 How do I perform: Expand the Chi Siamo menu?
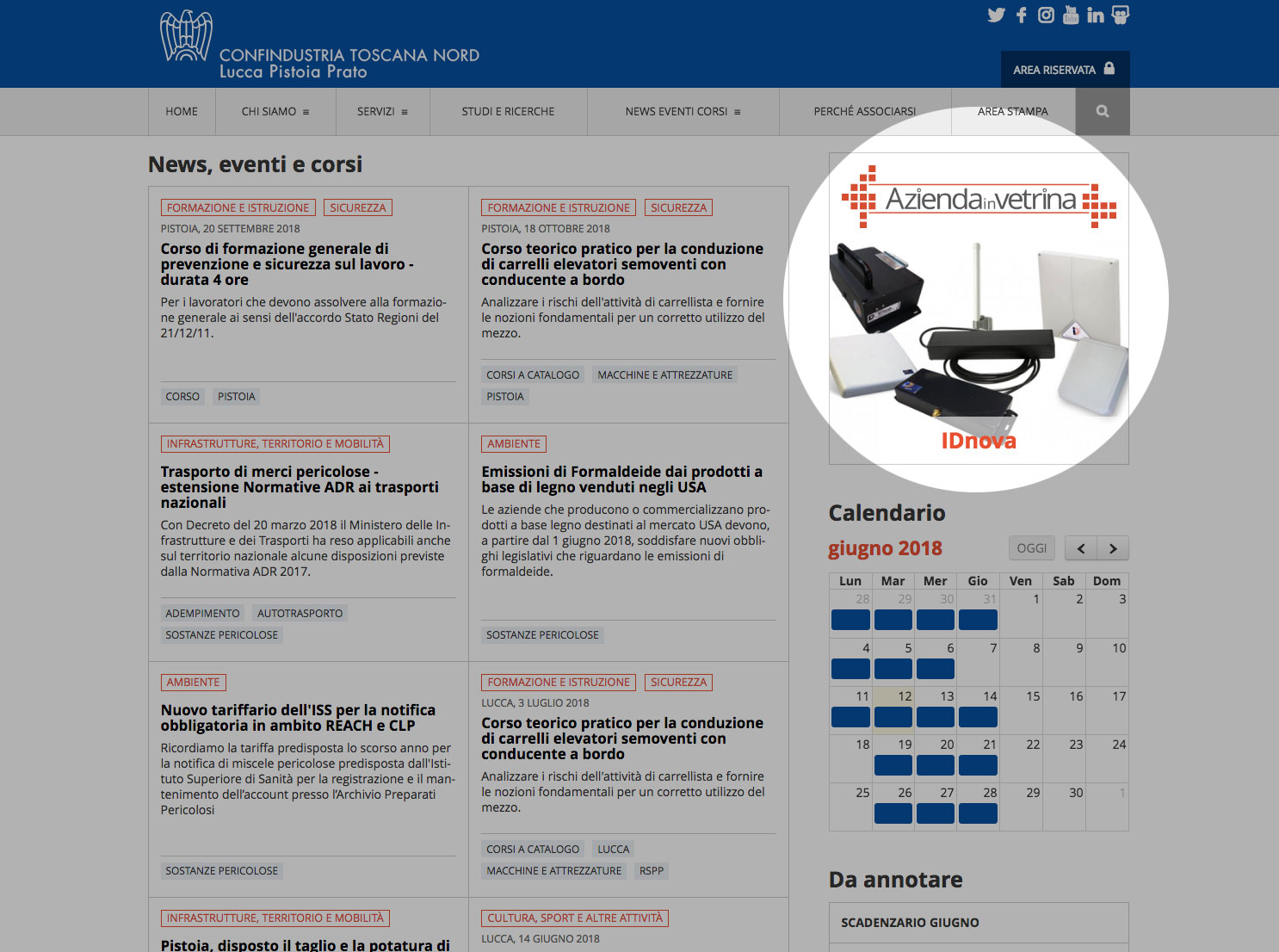coord(275,111)
